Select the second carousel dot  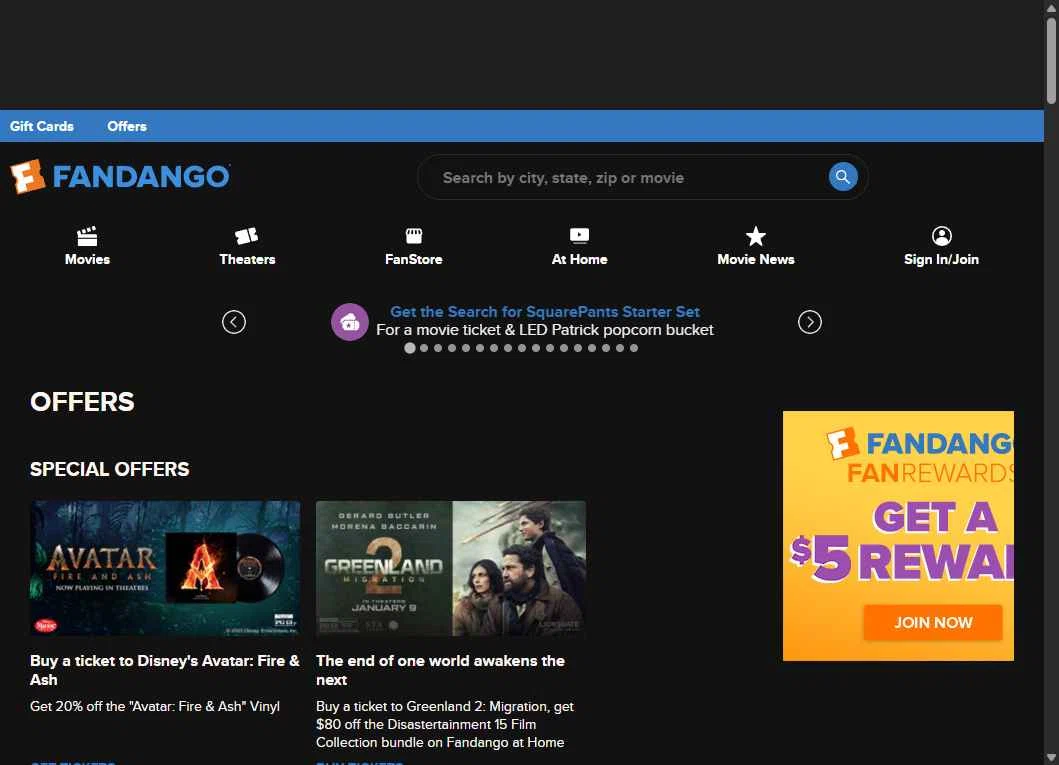423,348
